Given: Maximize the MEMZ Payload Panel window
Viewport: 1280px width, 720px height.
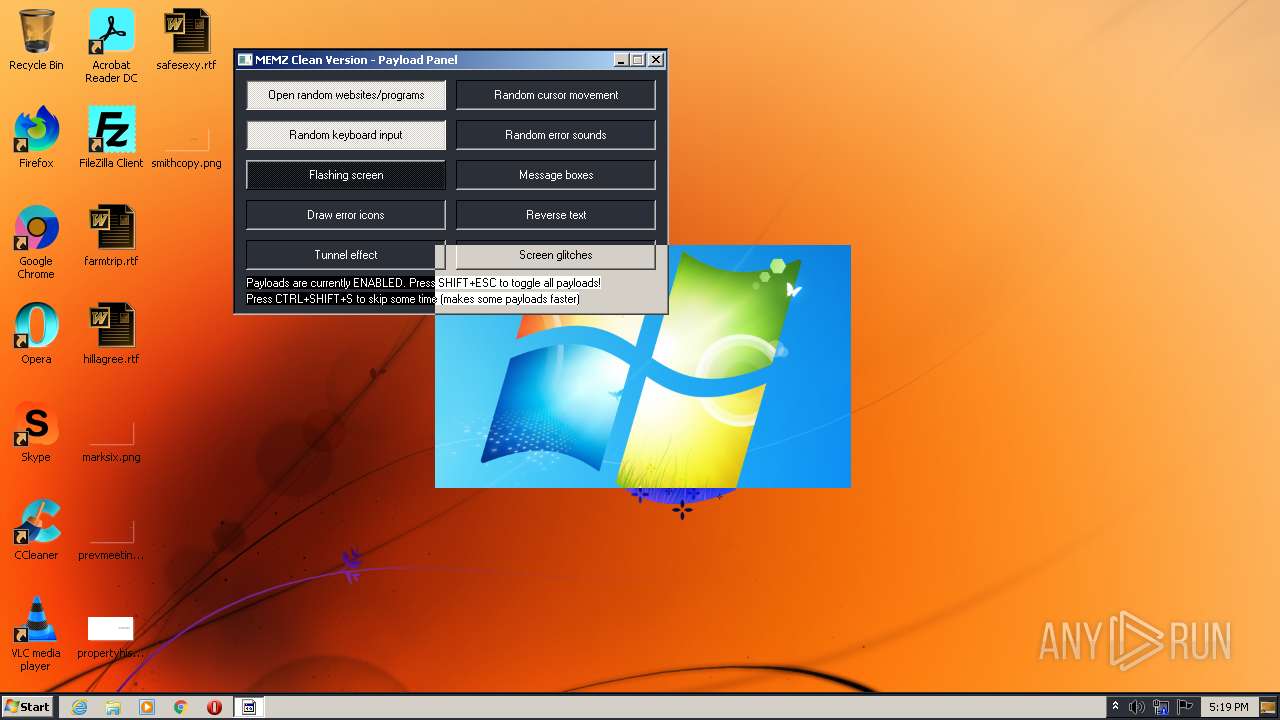Looking at the screenshot, I should [x=638, y=60].
